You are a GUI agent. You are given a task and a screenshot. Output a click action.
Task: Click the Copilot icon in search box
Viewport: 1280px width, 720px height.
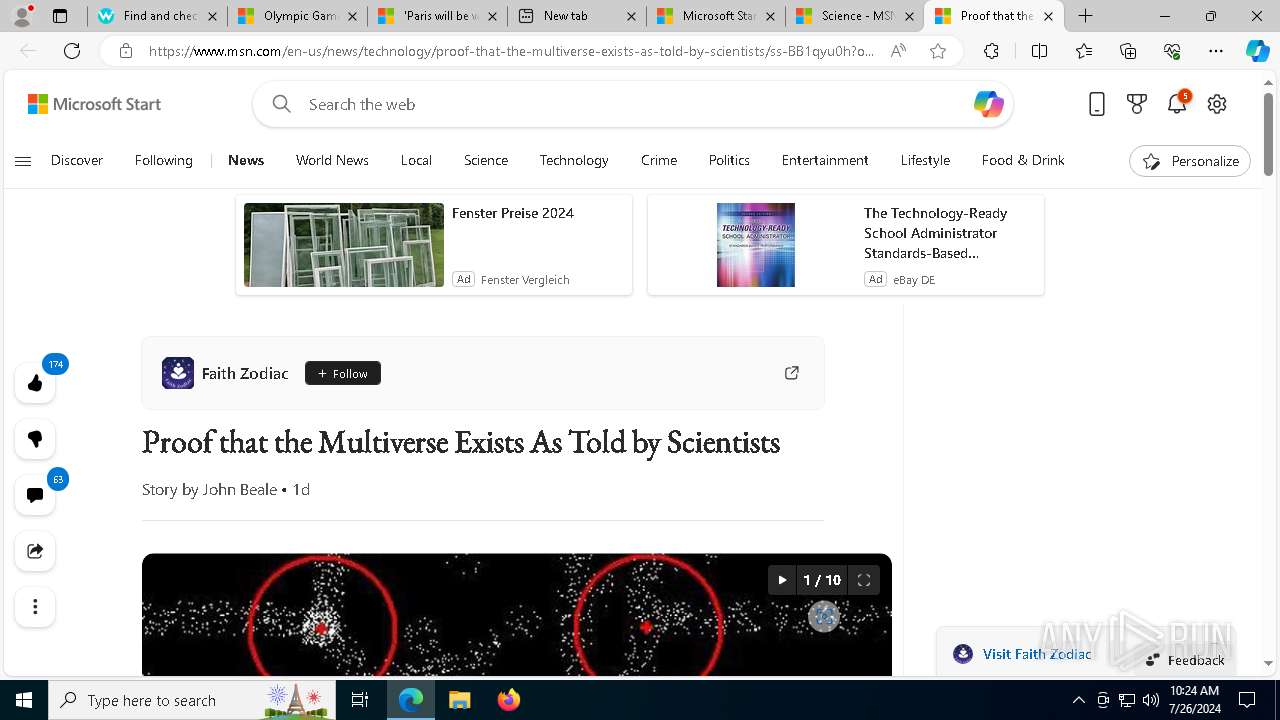pos(988,104)
